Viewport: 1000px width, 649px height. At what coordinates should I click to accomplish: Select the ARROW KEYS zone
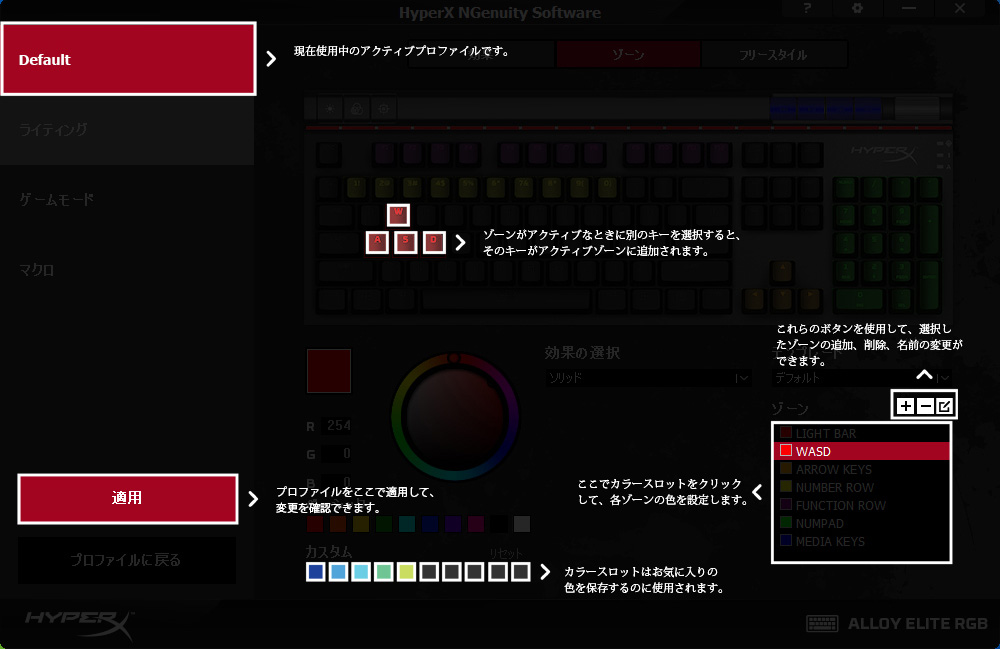click(862, 469)
